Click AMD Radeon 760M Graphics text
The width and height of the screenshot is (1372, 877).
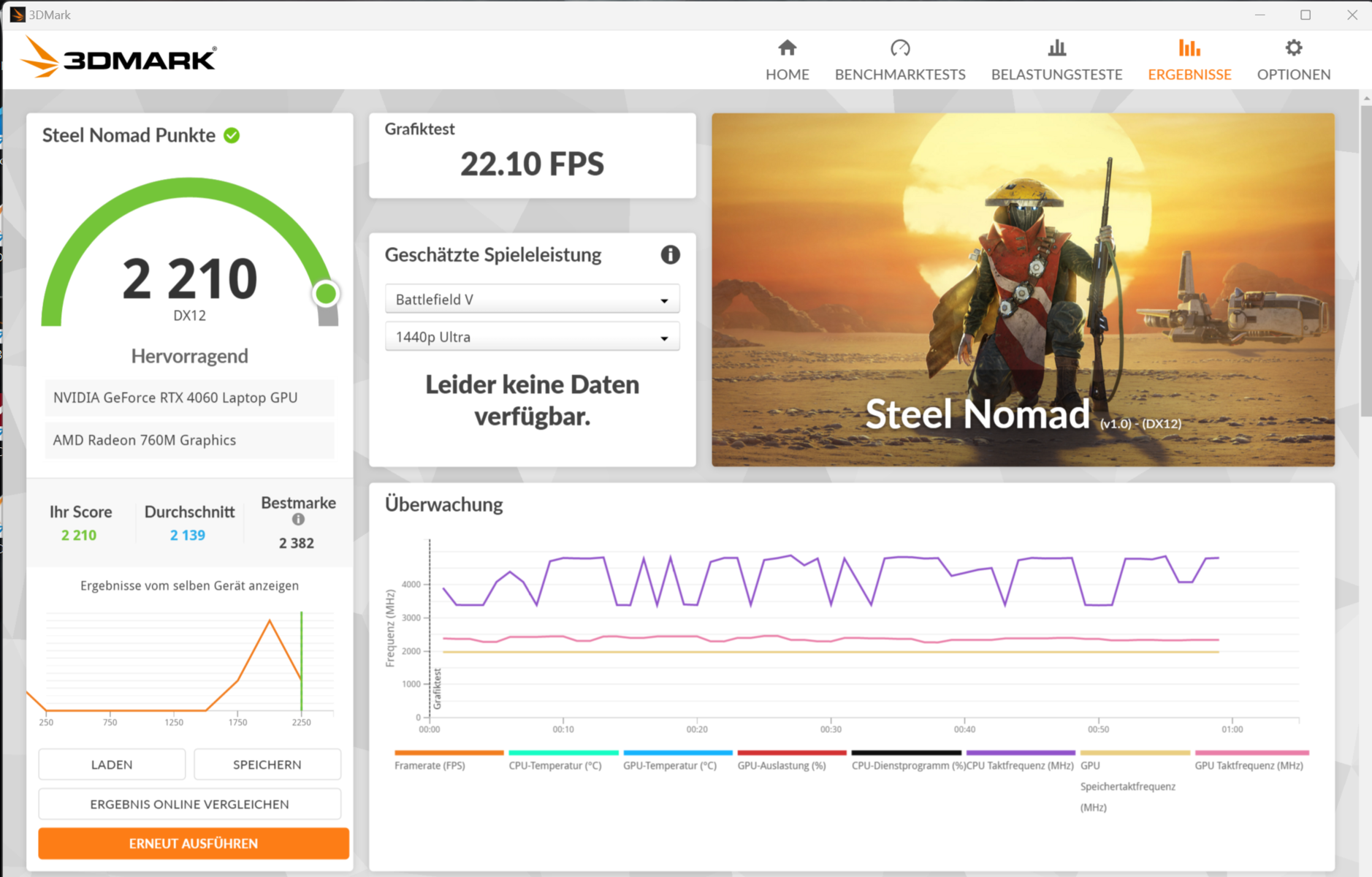tap(145, 440)
